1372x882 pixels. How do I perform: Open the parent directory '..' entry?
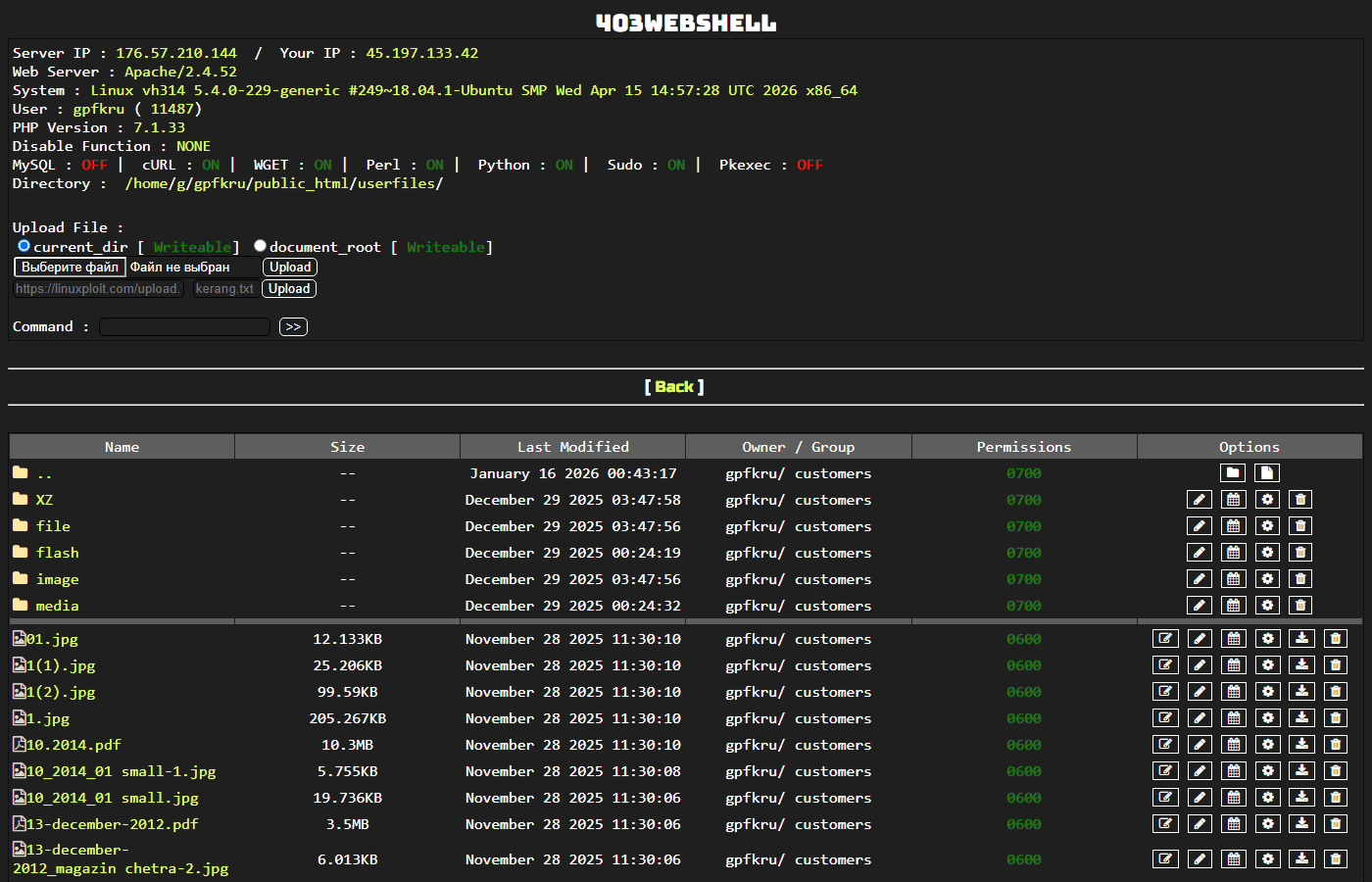point(44,474)
